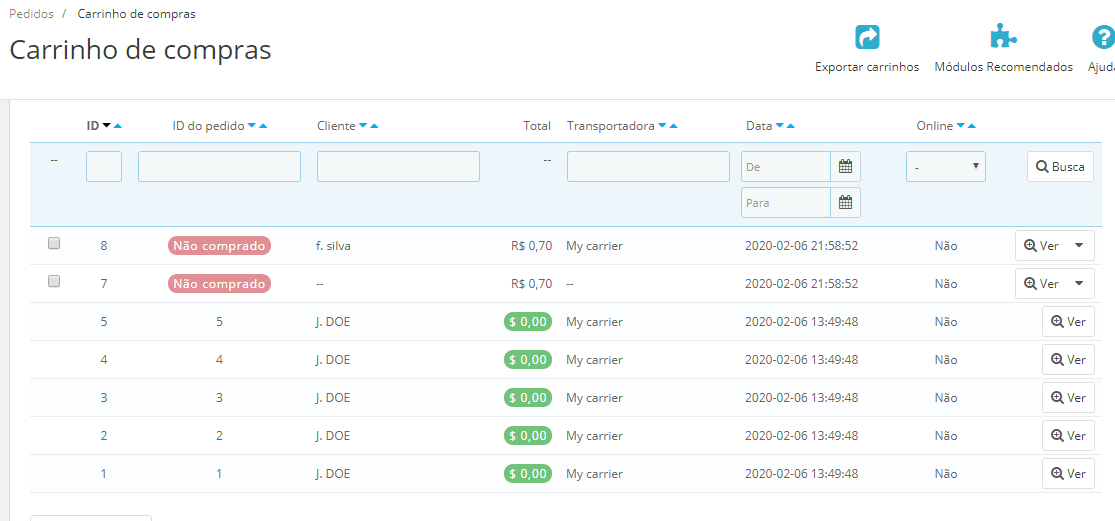This screenshot has width=1115, height=521.
Task: Select checkbox for cart 7
Action: click(x=54, y=281)
